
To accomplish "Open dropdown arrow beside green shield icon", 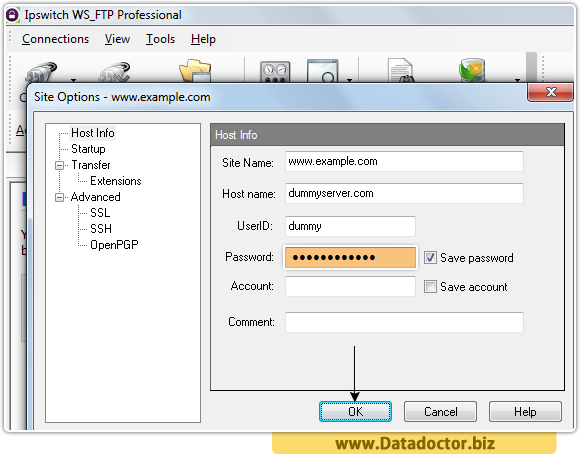I will pyautogui.click(x=517, y=80).
